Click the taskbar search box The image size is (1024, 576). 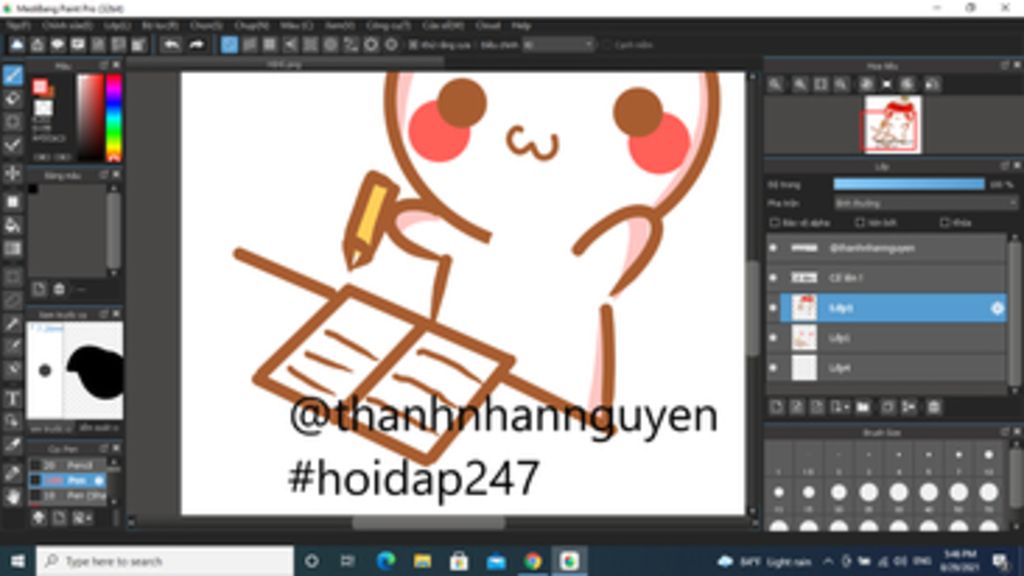165,561
